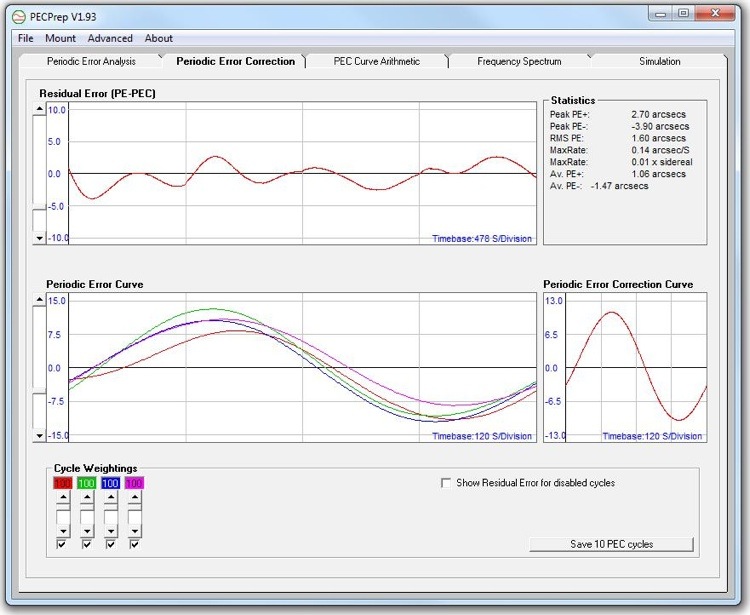
Task: Open the File menu
Action: 25,38
